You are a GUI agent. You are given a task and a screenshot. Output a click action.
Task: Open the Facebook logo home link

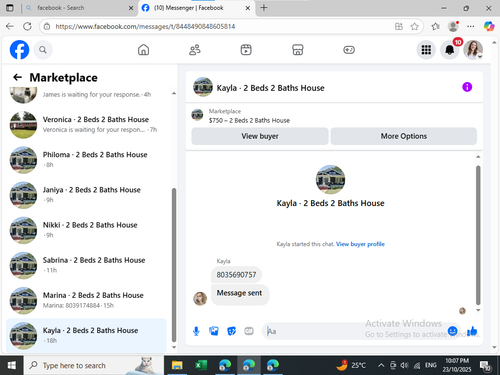19,50
